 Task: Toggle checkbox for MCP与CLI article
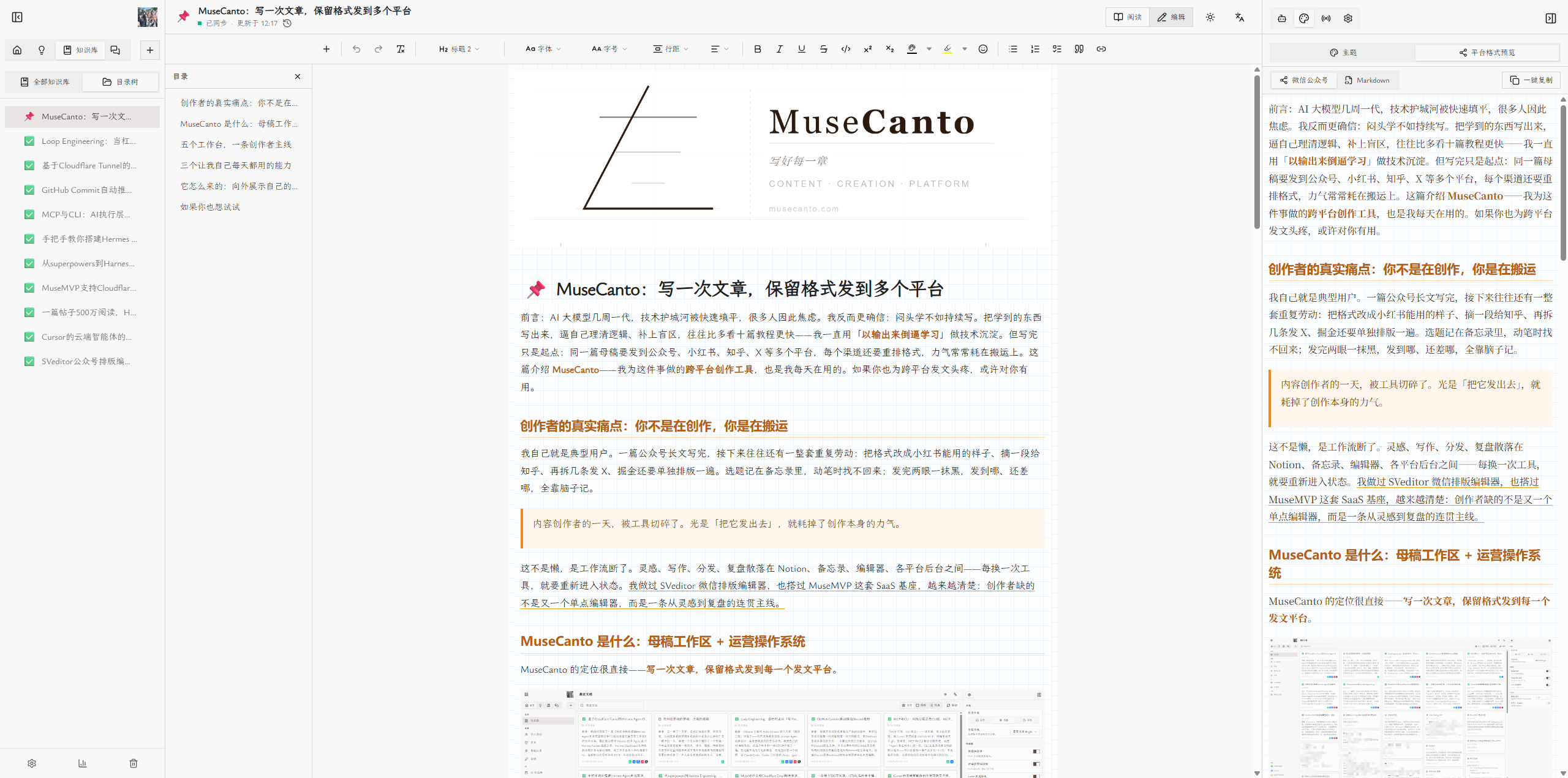point(29,214)
